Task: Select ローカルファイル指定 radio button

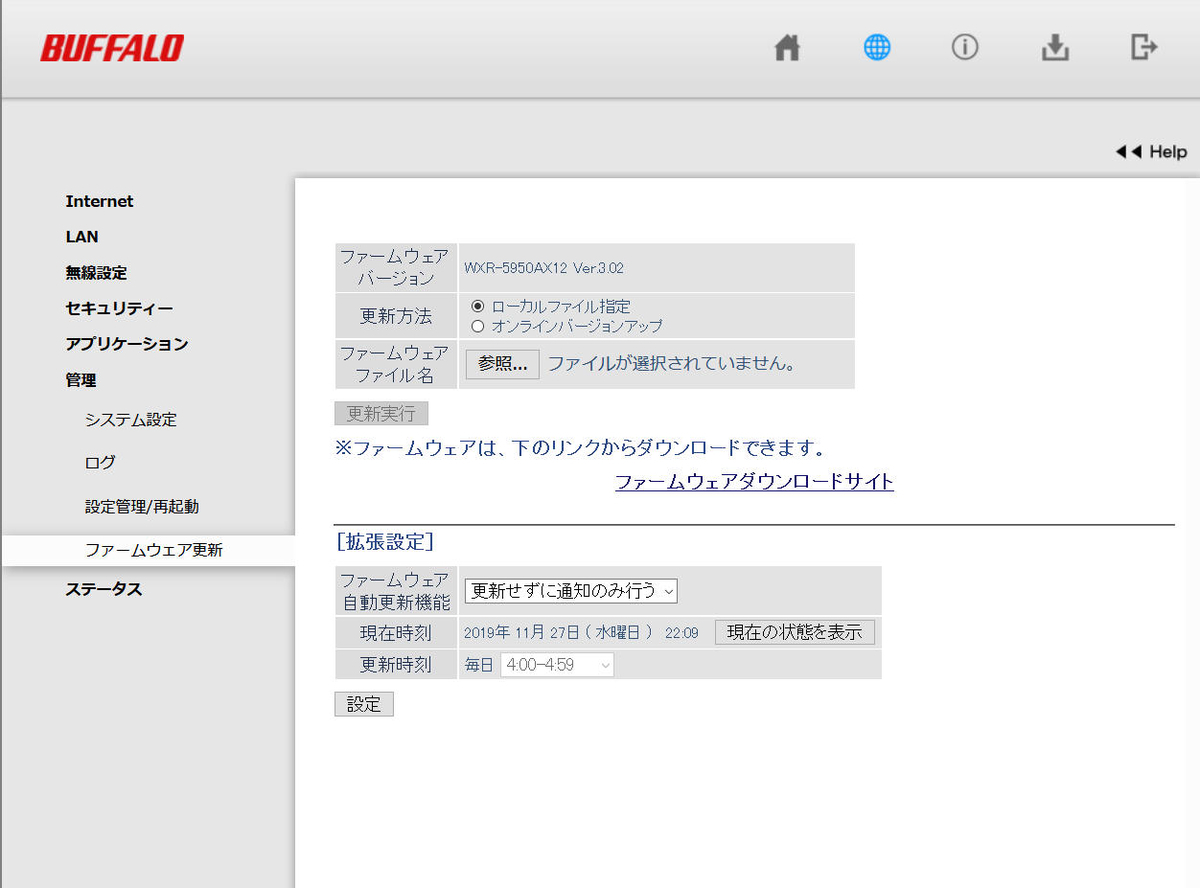Action: (x=477, y=306)
